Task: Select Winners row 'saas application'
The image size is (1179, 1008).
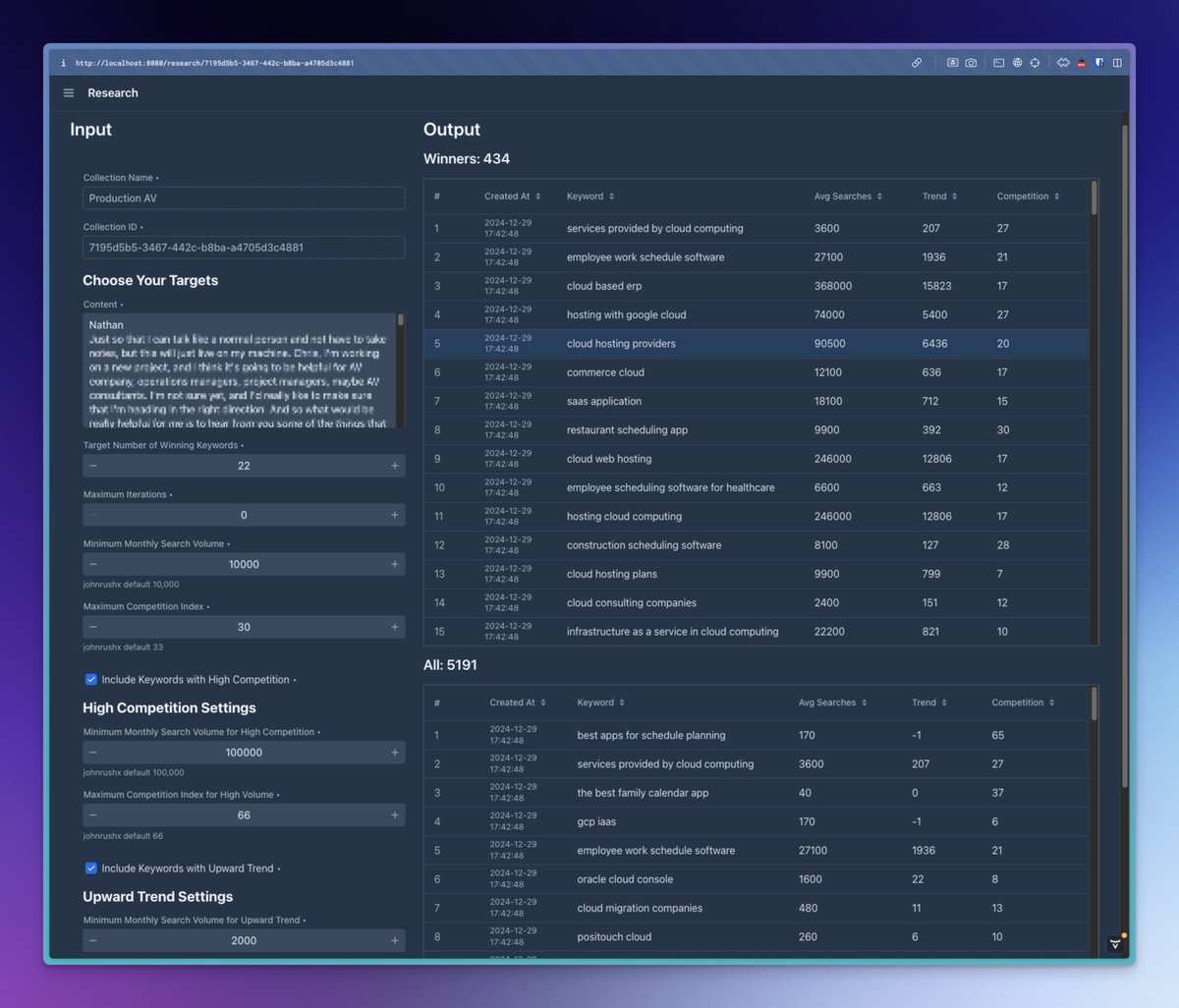Action: tap(757, 401)
